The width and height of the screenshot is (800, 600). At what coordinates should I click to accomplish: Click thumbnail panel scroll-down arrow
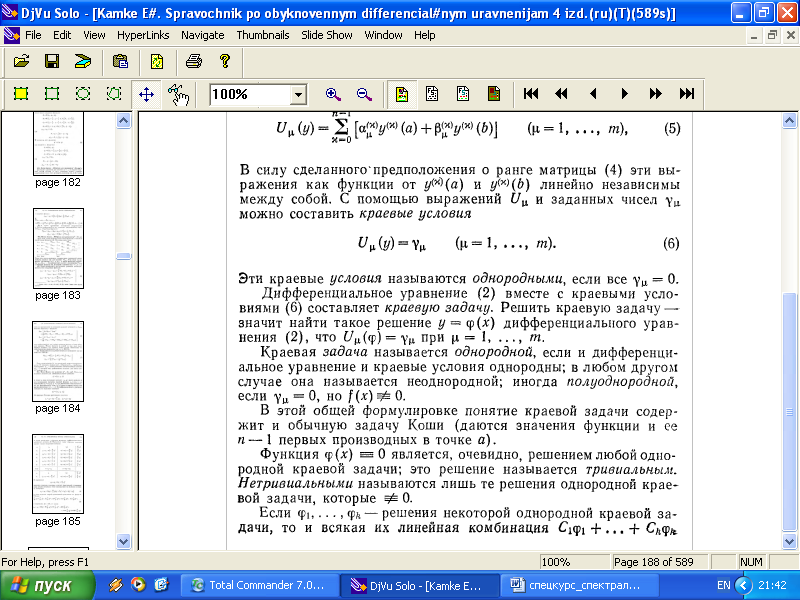tap(123, 541)
